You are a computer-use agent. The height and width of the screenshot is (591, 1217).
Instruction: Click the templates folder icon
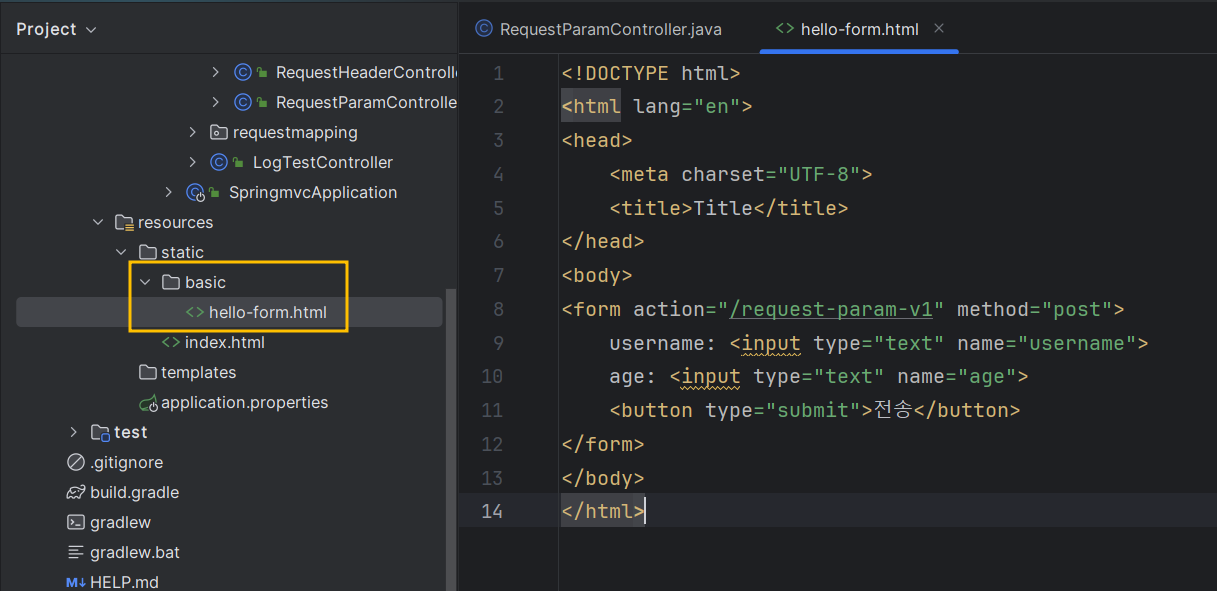pyautogui.click(x=147, y=372)
